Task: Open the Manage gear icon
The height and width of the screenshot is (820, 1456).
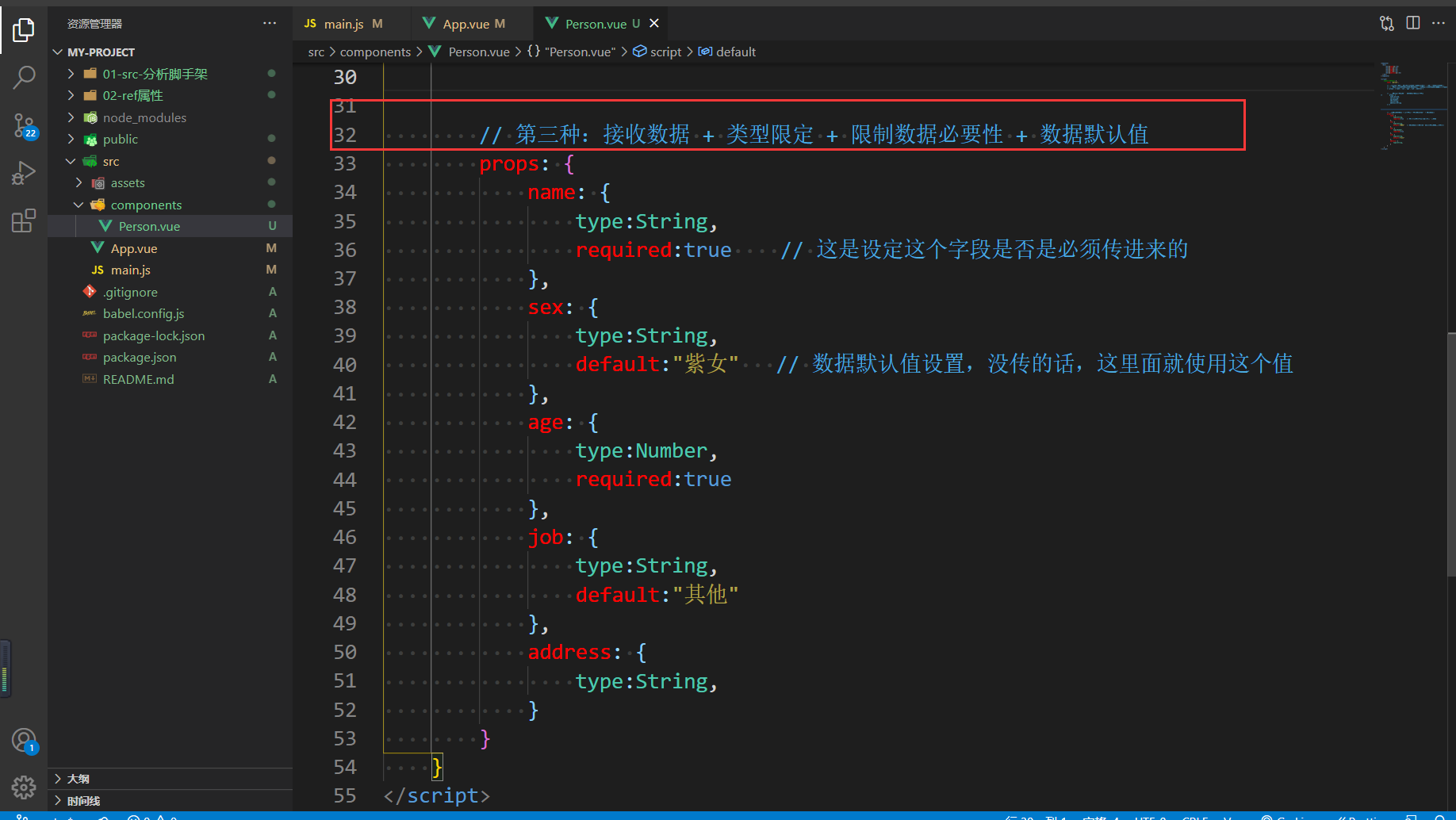Action: (x=24, y=787)
